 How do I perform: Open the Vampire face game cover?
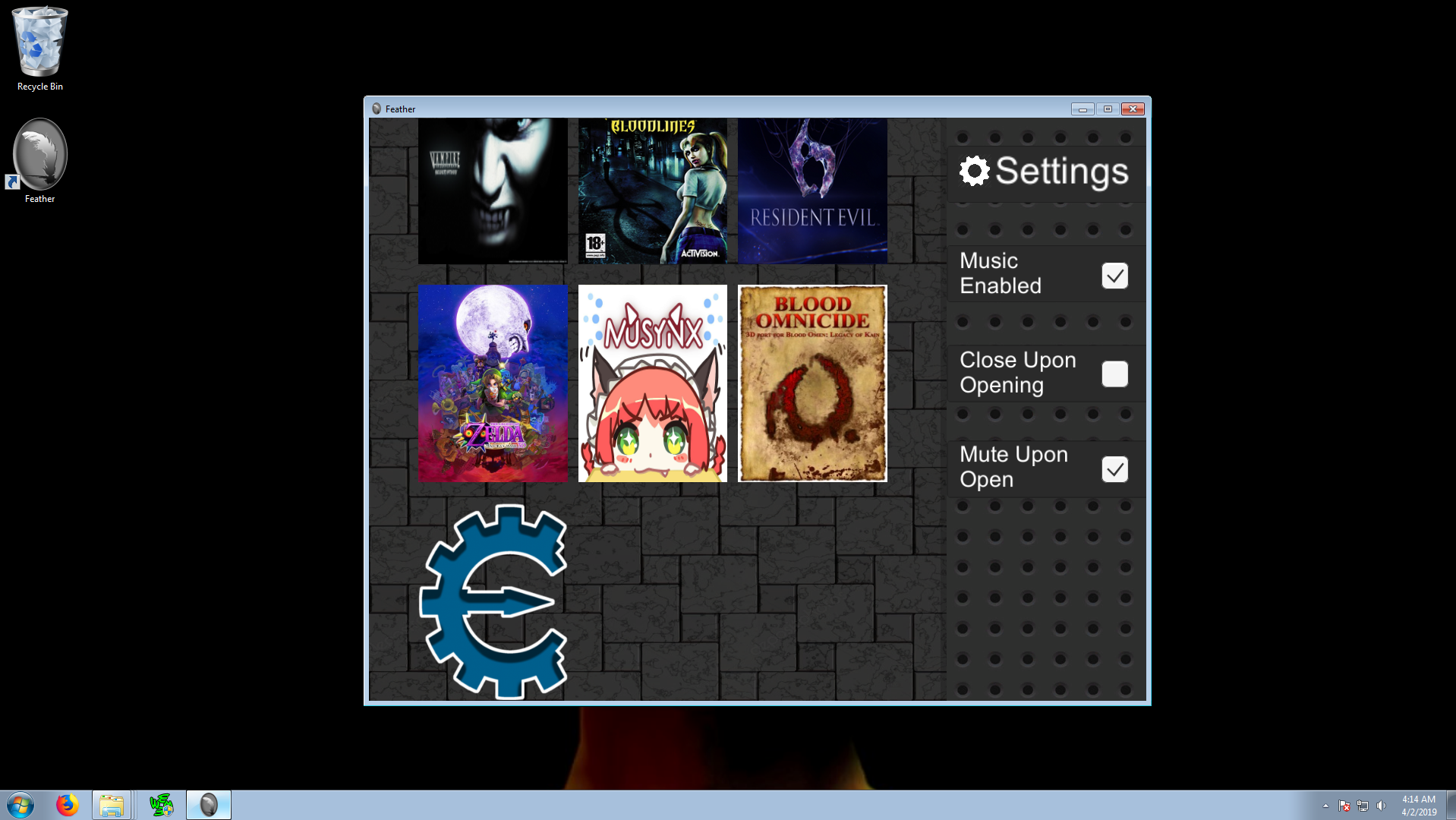(493, 191)
